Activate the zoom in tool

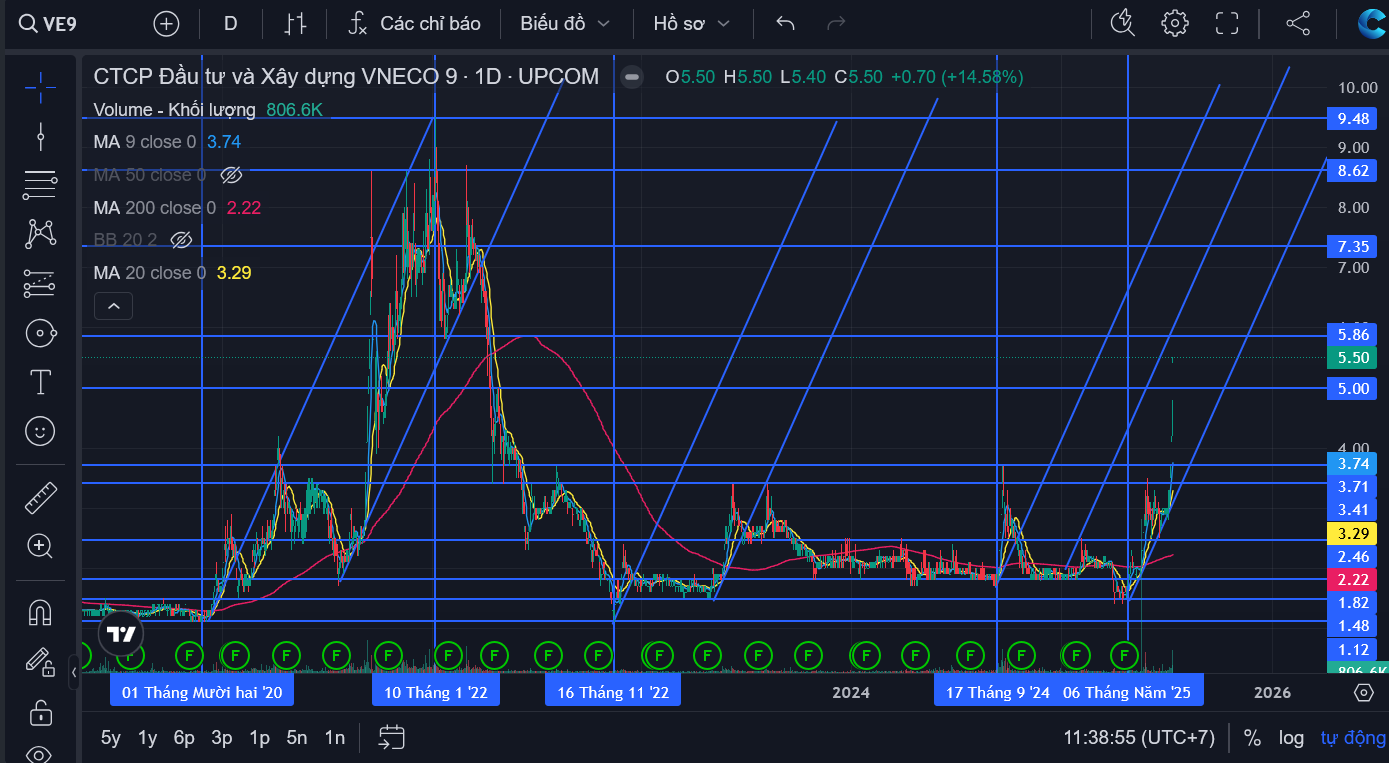[40, 545]
